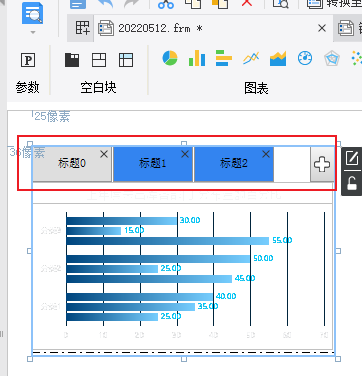Open the edit pencil icon beside widget
362x376 pixels.
click(x=352, y=158)
